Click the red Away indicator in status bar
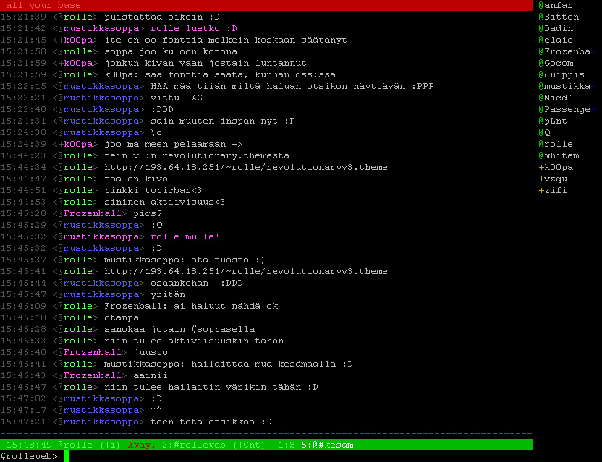The height and width of the screenshot is (462, 602). [x=141, y=445]
